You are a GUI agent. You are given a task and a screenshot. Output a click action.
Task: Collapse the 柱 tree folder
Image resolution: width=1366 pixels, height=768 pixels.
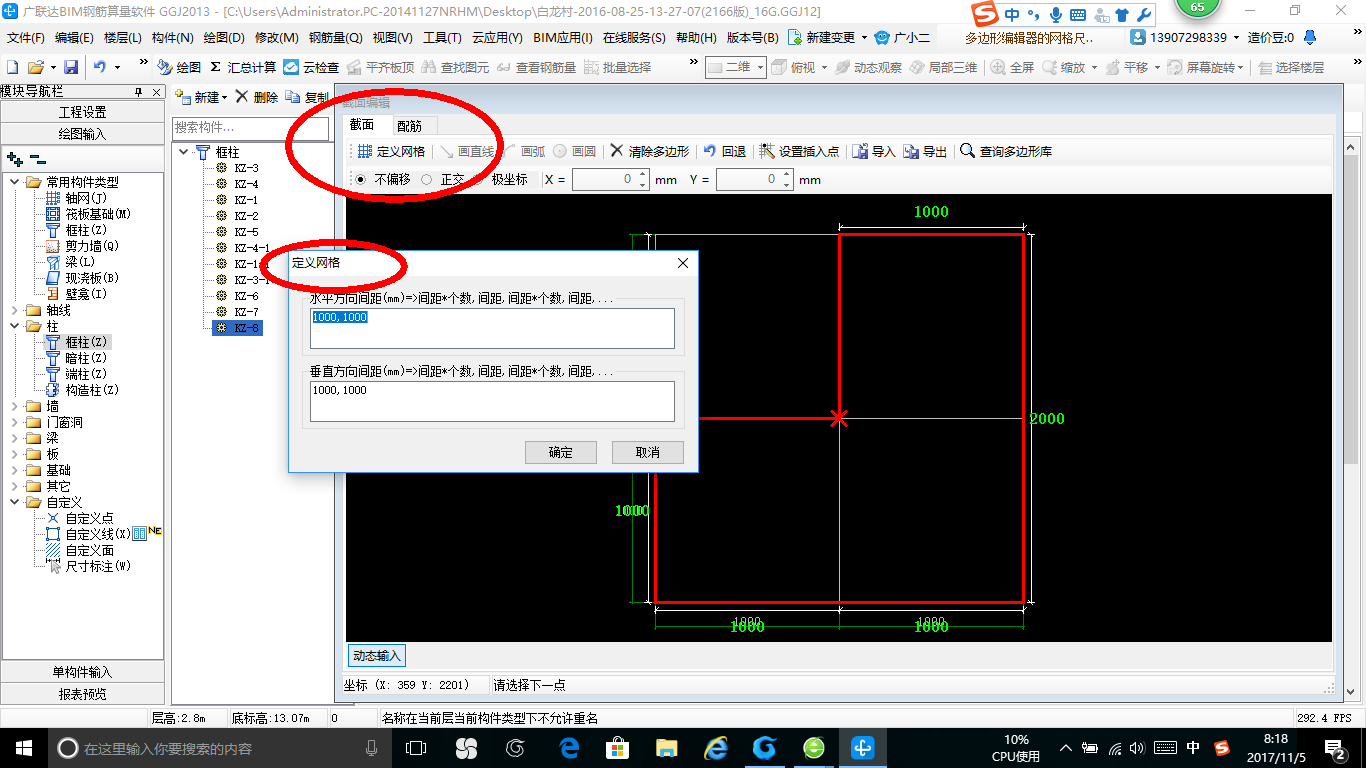(15, 326)
